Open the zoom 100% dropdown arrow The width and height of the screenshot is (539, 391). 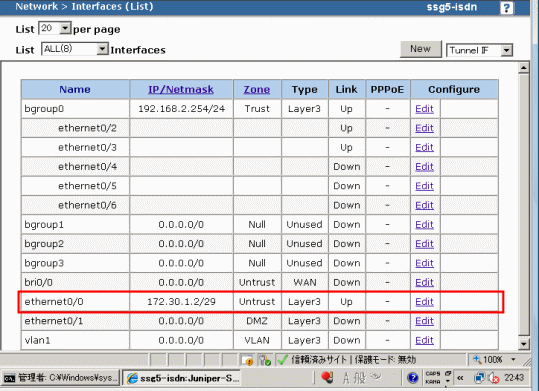coord(513,360)
